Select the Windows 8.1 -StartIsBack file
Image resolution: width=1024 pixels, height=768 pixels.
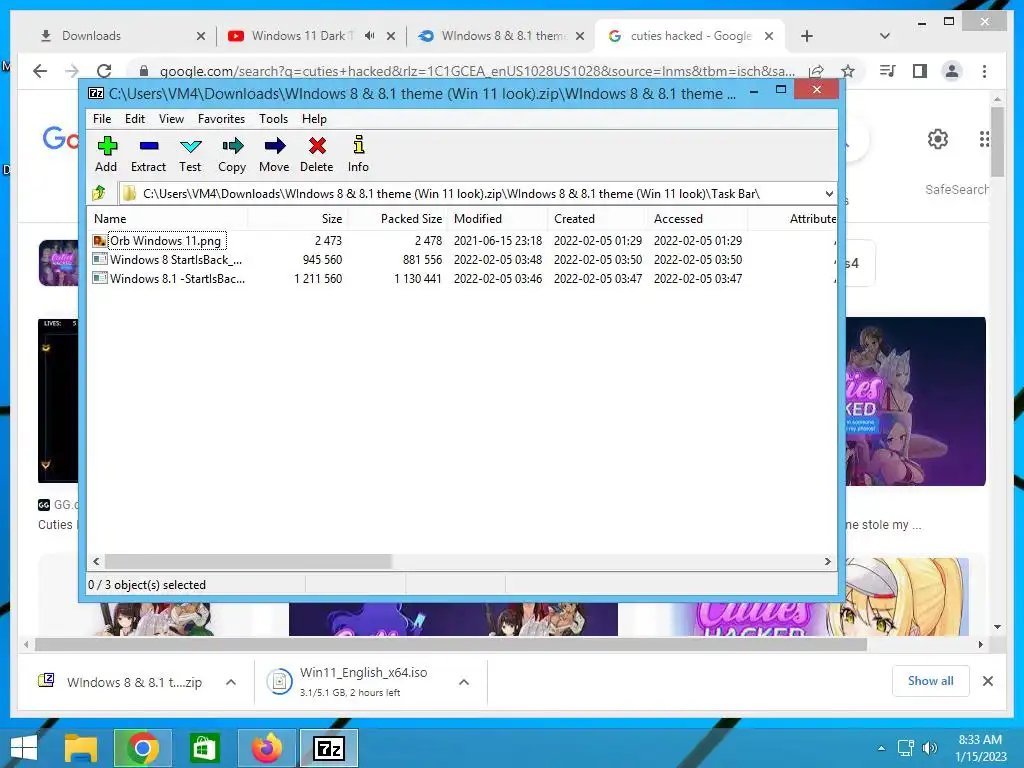[x=177, y=278]
